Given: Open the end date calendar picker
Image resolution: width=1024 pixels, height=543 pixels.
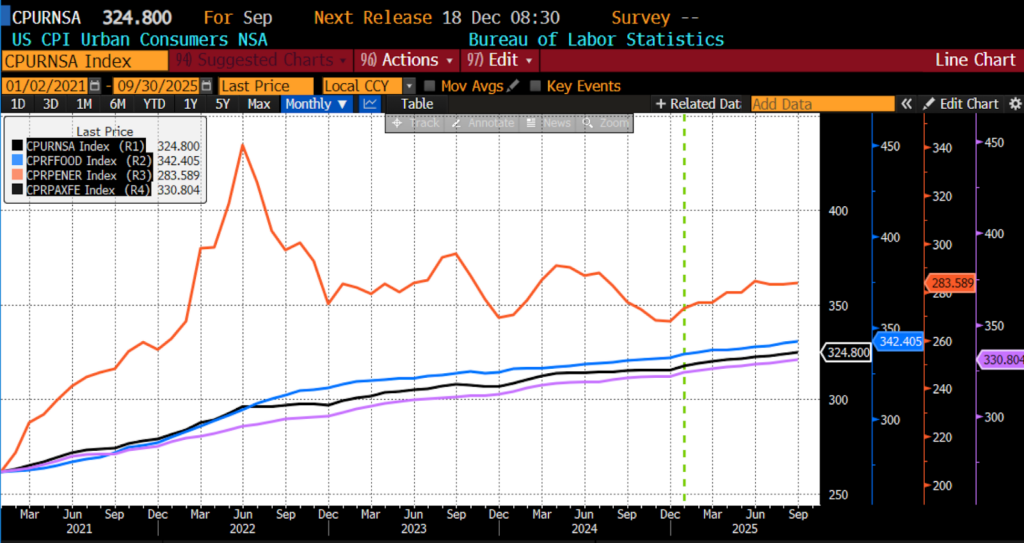Looking at the screenshot, I should [206, 86].
